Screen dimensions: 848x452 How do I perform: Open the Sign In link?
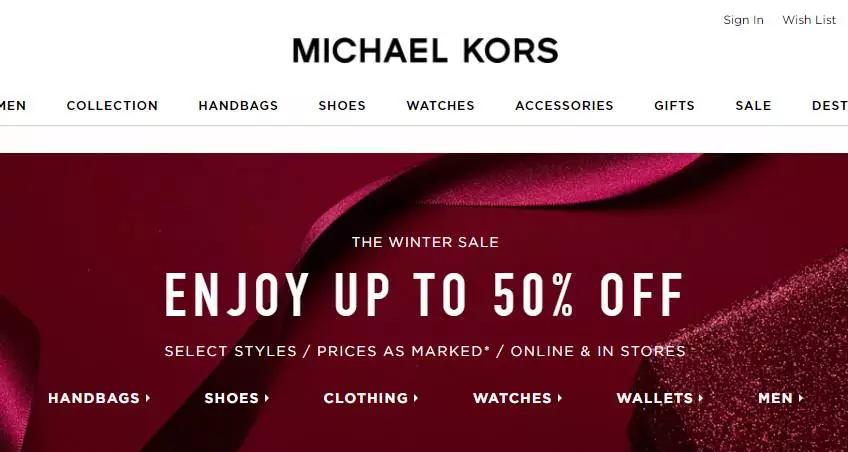pyautogui.click(x=744, y=20)
